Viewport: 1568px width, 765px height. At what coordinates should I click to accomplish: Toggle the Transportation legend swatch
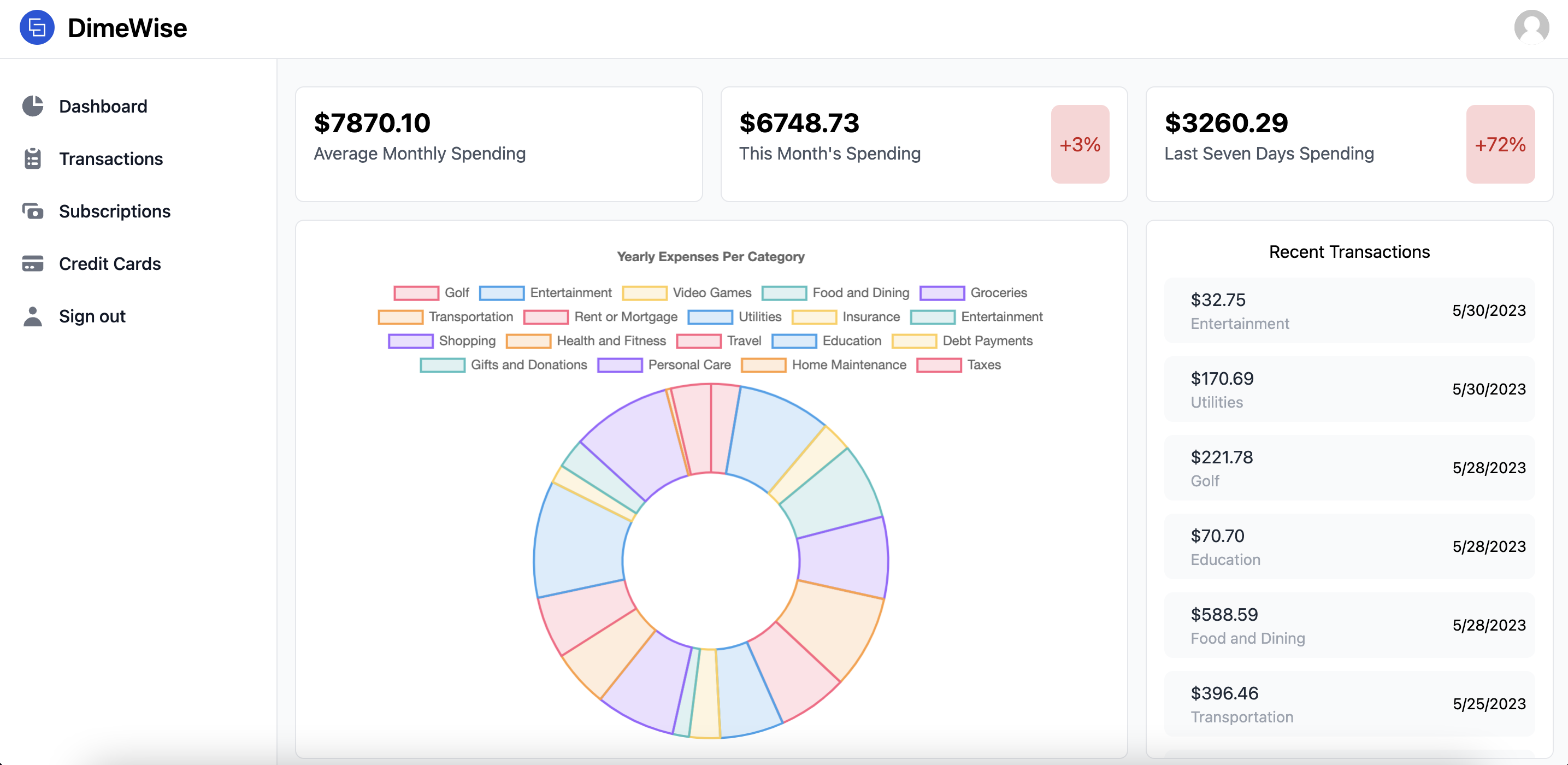pos(400,317)
